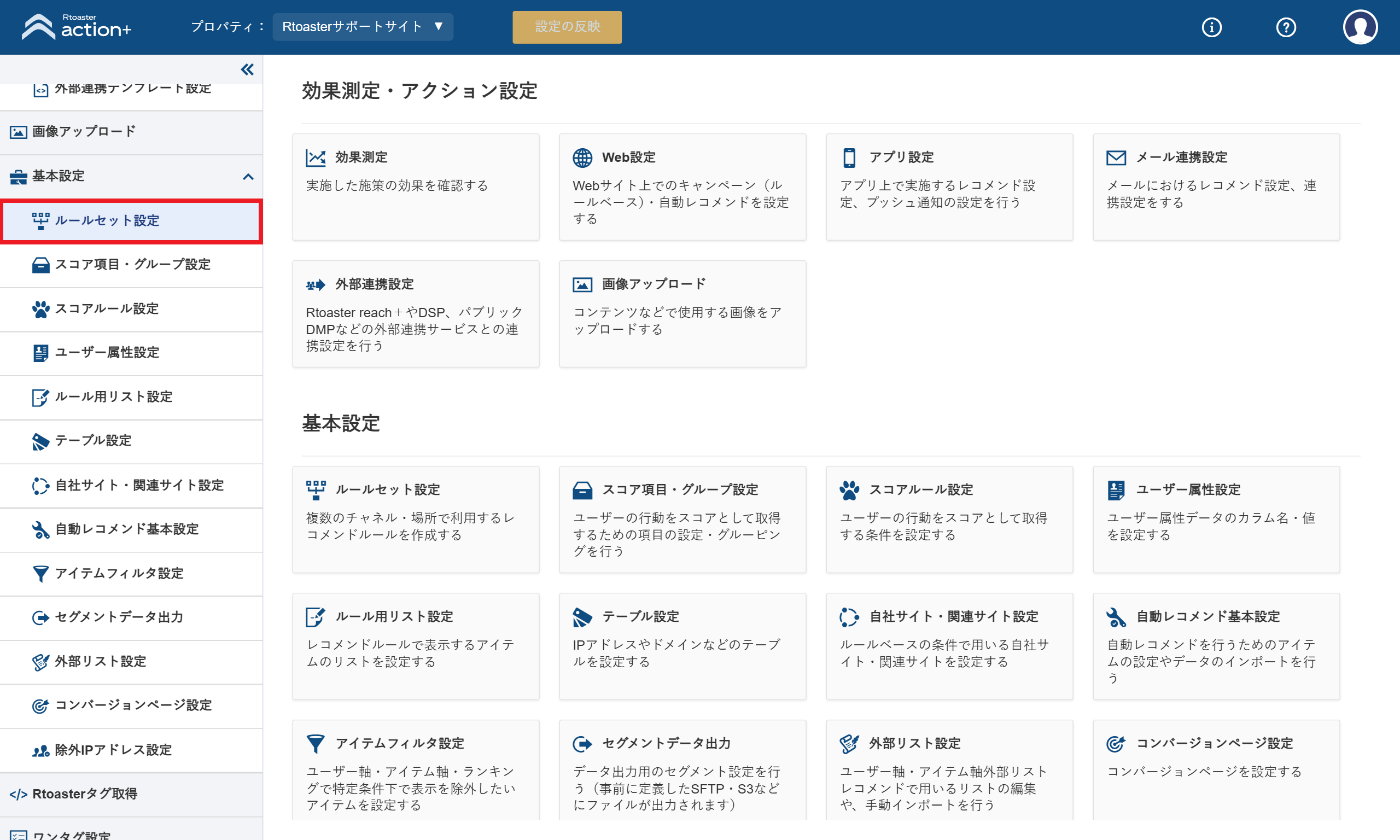Click the funnel icon on アイテムフィルタ設定 card
This screenshot has height=840, width=1400.
pyautogui.click(x=316, y=744)
